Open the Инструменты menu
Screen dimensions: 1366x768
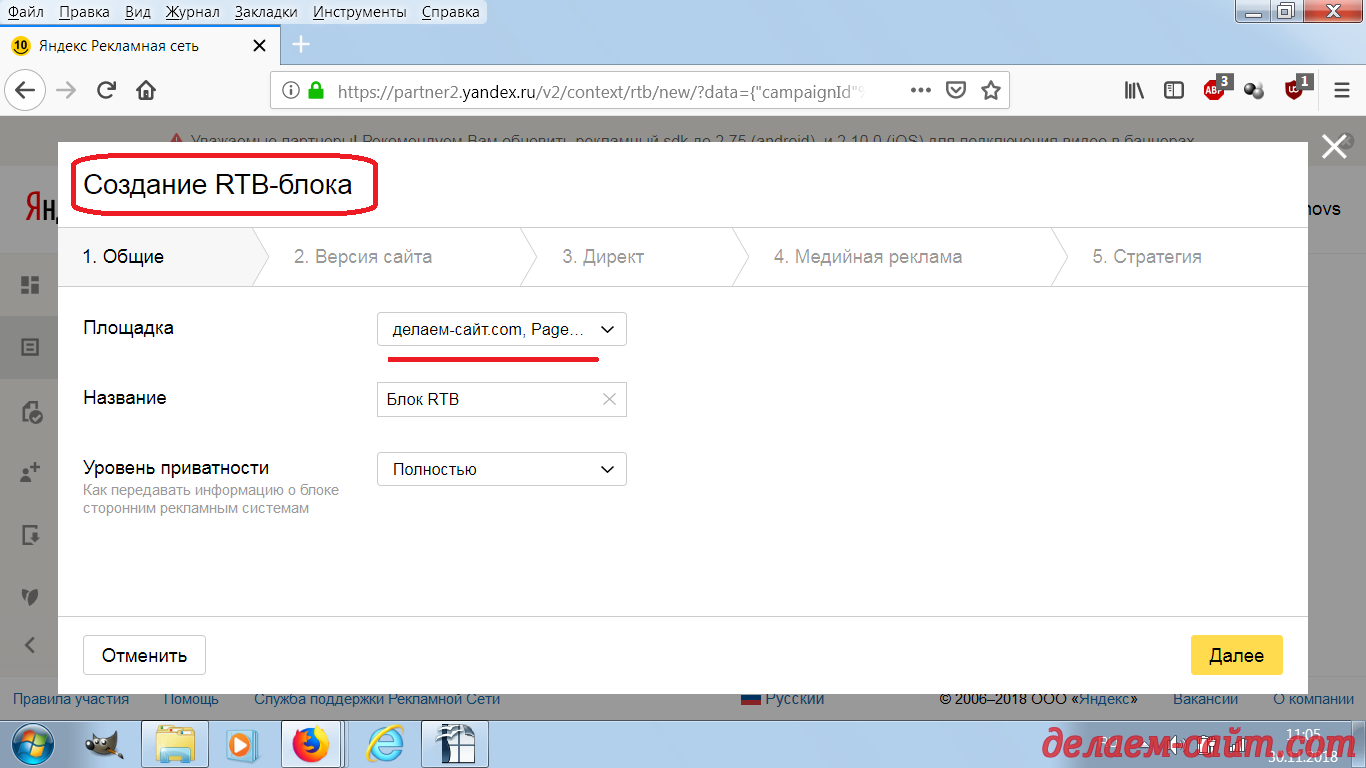click(x=359, y=12)
